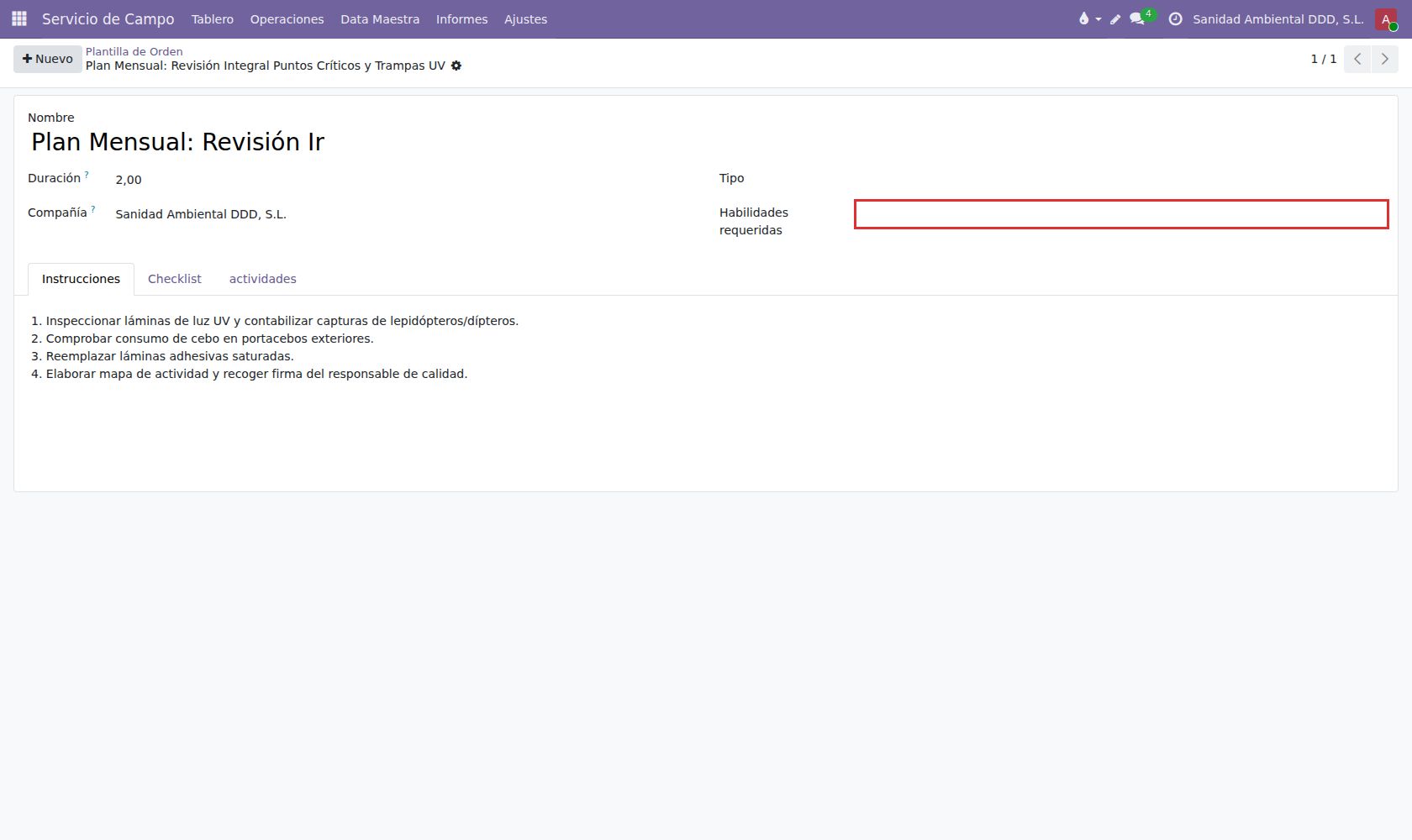
Task: Click the company name Sanidad Ambiental in navbar
Action: click(x=1278, y=19)
